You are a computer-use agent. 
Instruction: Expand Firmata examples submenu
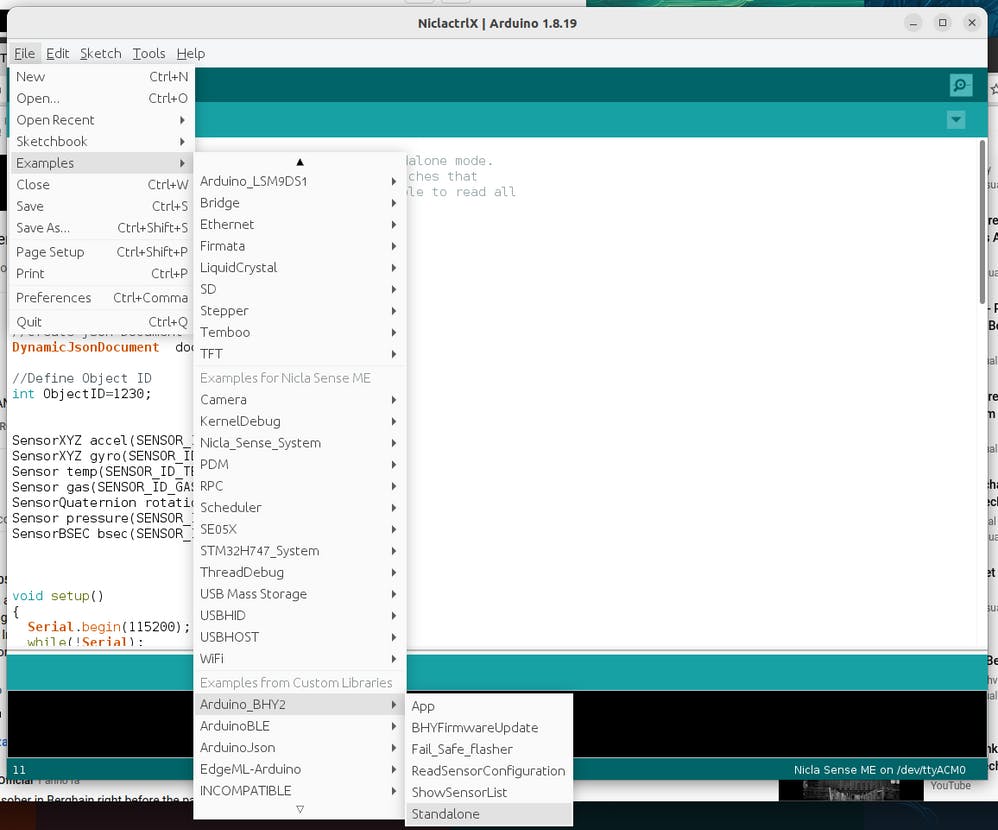tap(299, 246)
